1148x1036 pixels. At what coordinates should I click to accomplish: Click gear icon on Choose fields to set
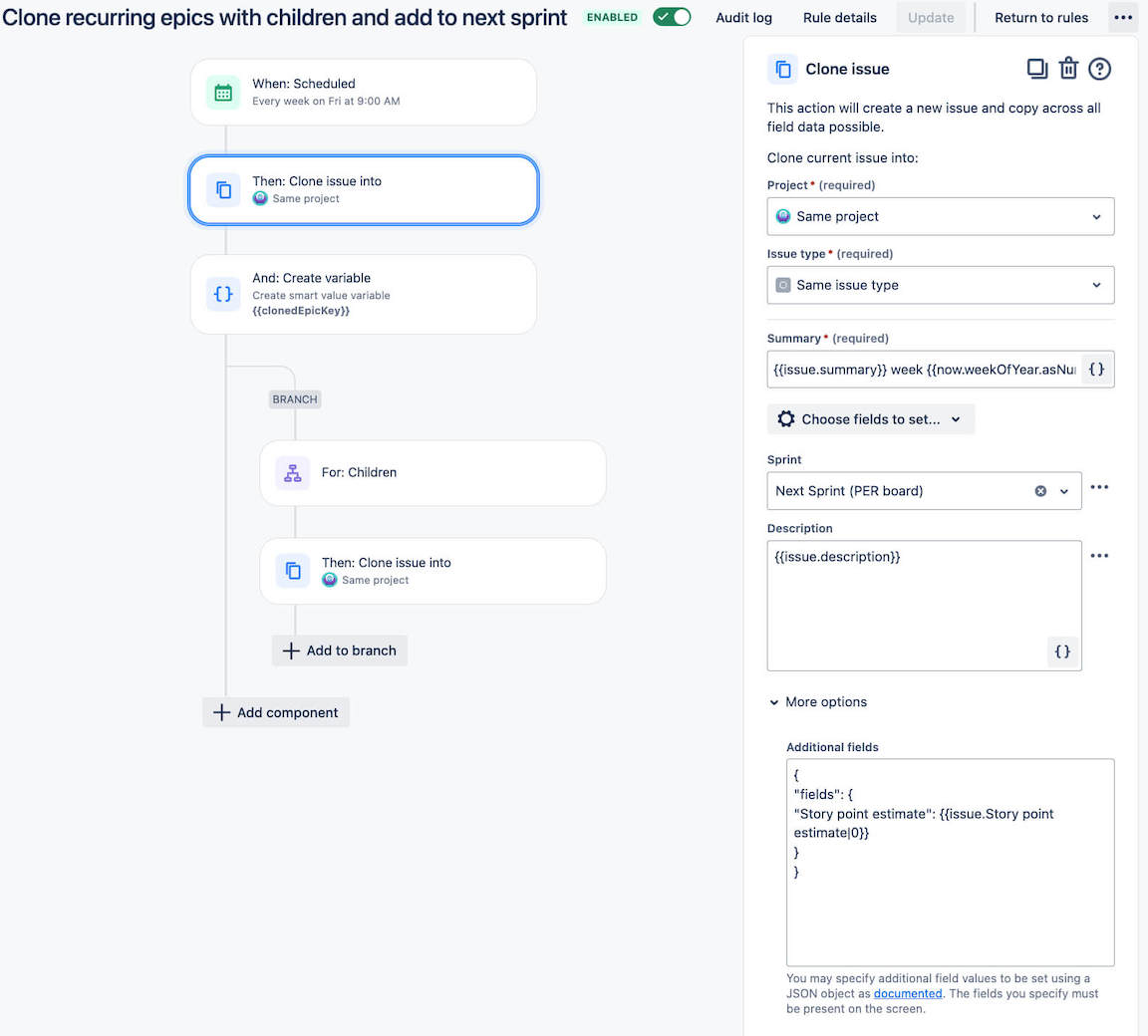click(785, 419)
